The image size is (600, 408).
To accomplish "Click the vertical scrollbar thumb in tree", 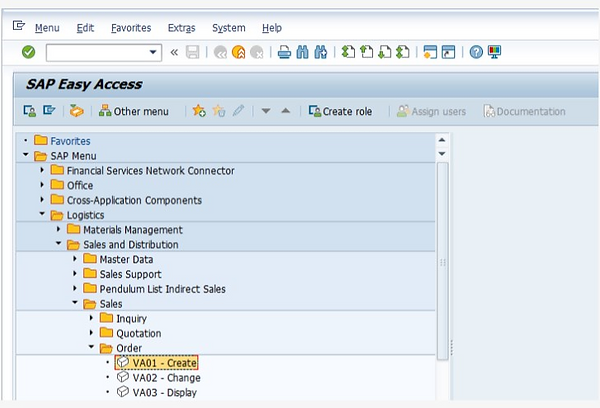I will click(442, 261).
